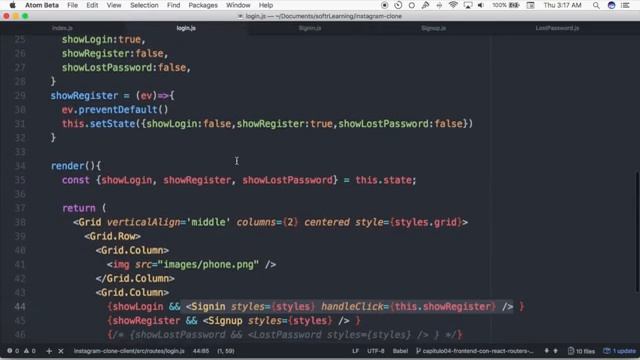Click the Grid.Row opening tag
Viewport: 640px width, 360px height.
click(113, 236)
